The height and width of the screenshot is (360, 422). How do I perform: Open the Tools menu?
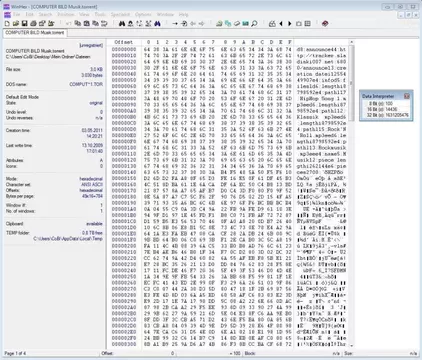click(100, 14)
